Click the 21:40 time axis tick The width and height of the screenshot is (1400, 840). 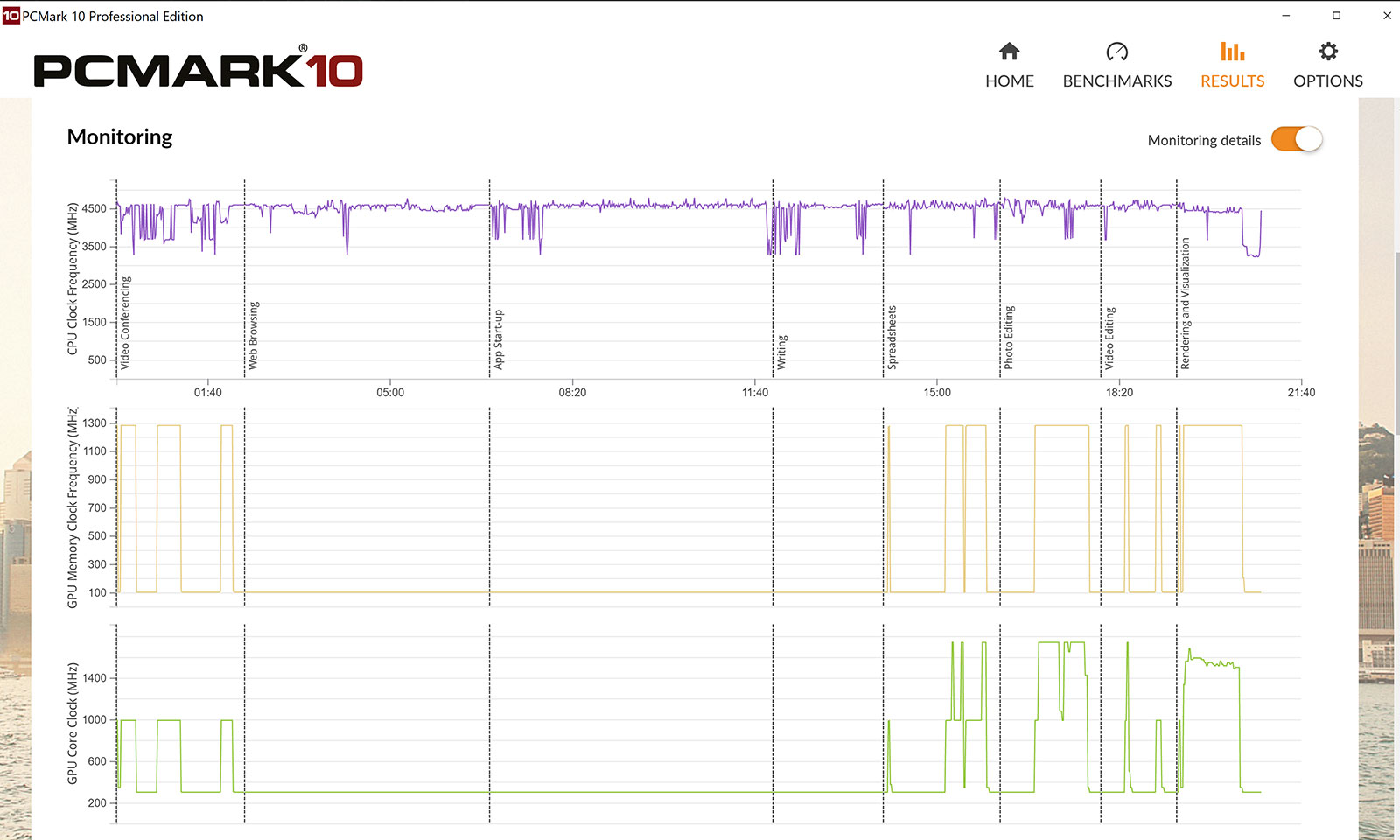click(x=1301, y=392)
